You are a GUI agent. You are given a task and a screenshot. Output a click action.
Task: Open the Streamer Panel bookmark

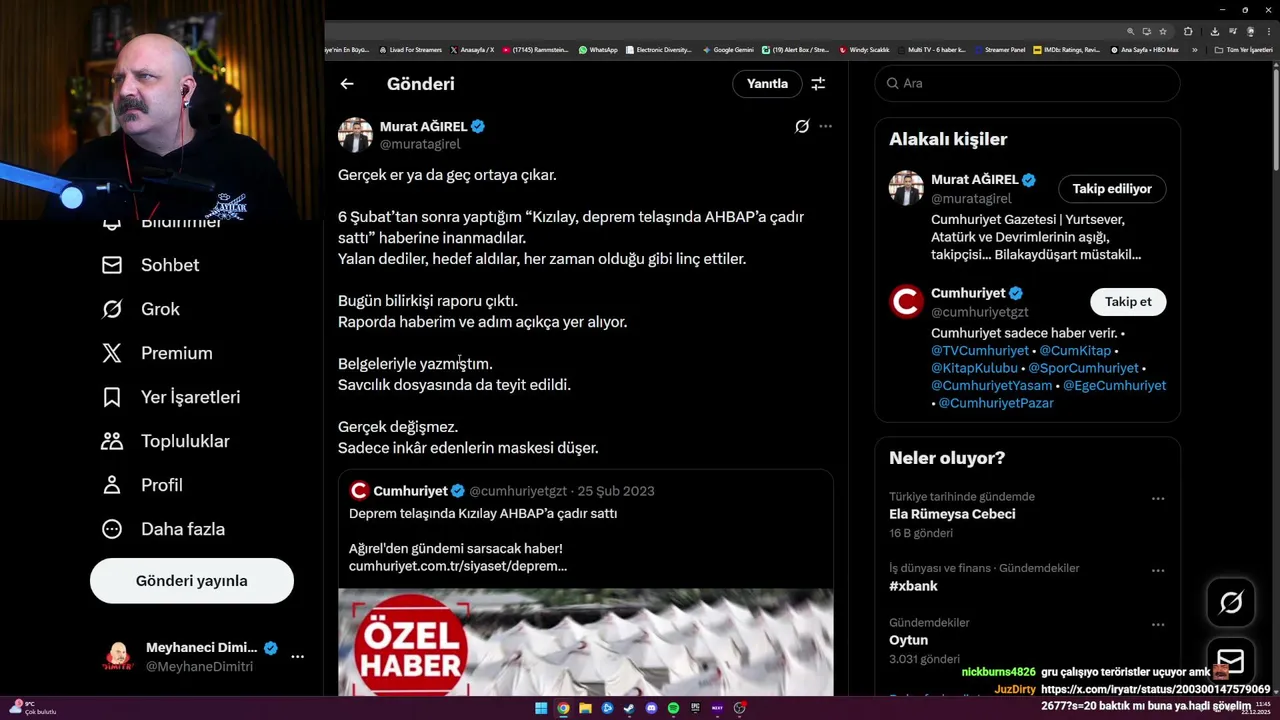998,50
